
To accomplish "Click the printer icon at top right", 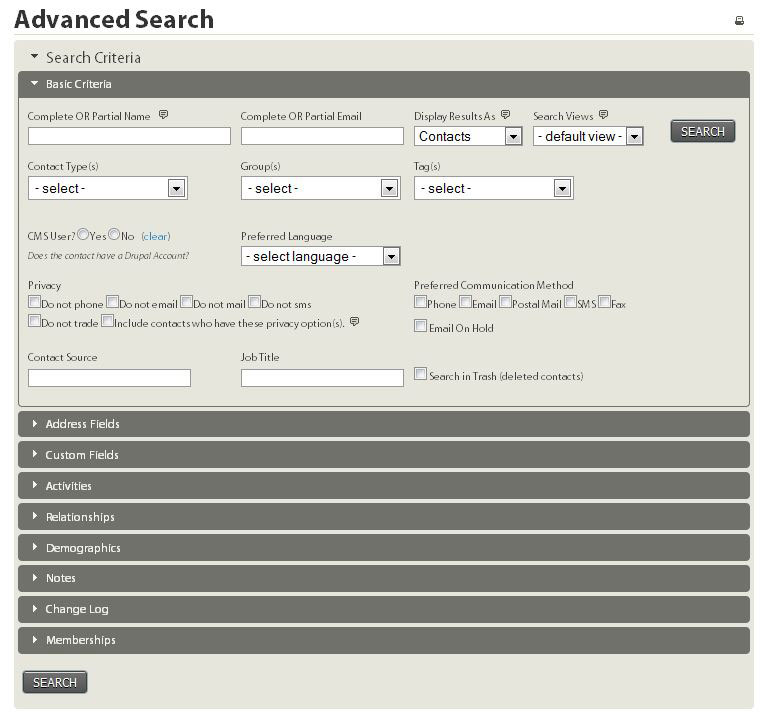I will [739, 20].
